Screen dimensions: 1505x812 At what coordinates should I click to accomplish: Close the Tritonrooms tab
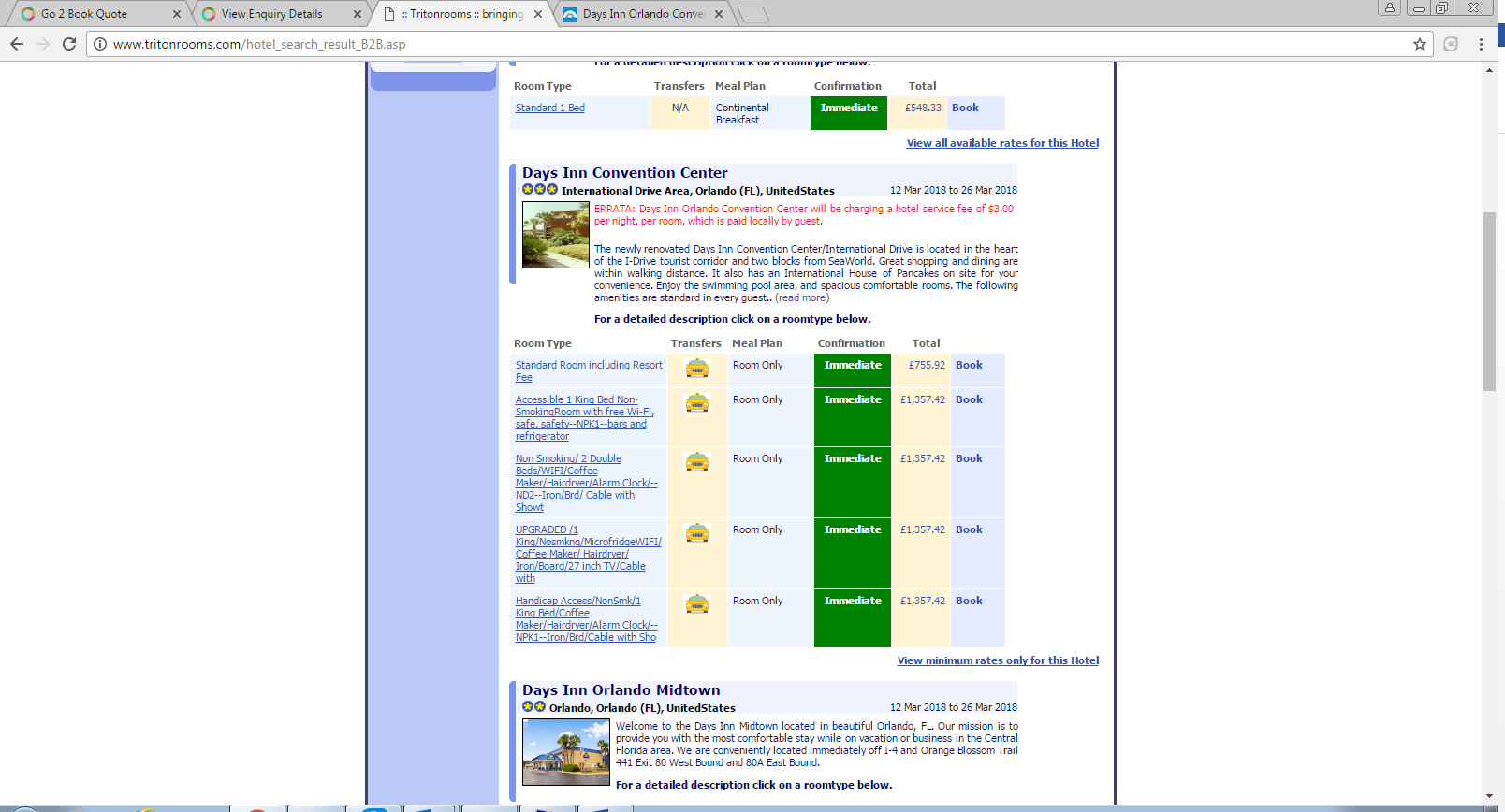(x=538, y=14)
